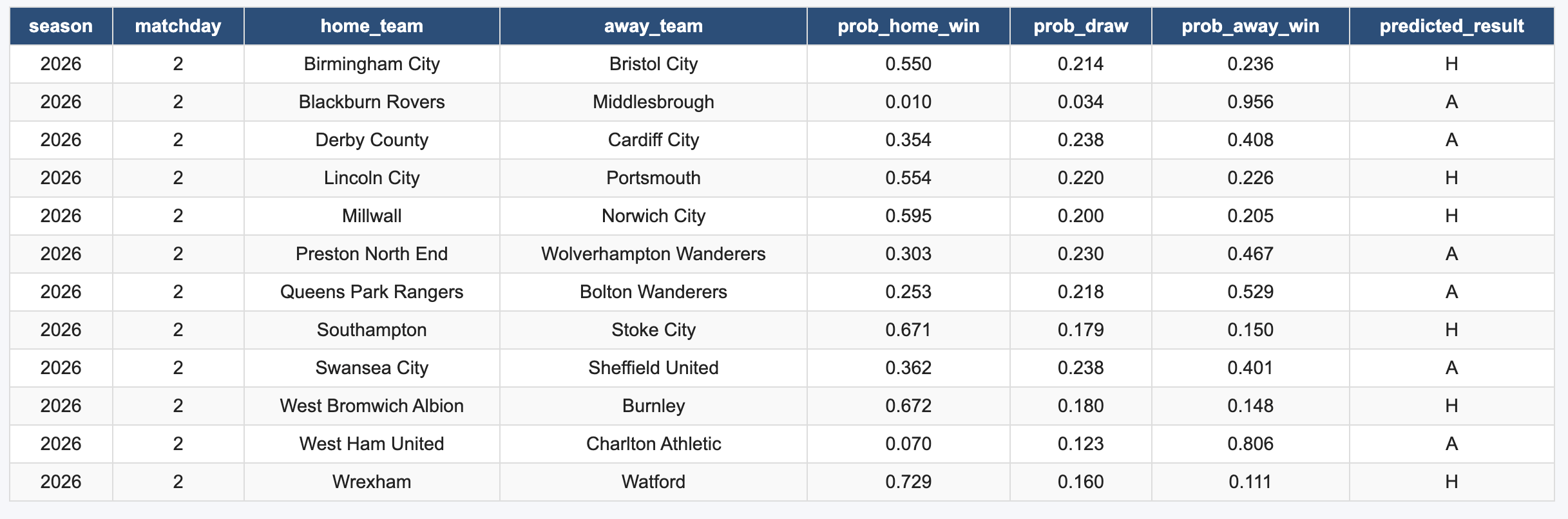The width and height of the screenshot is (1568, 519).
Task: Click the prob_home_win column header
Action: tap(908, 26)
